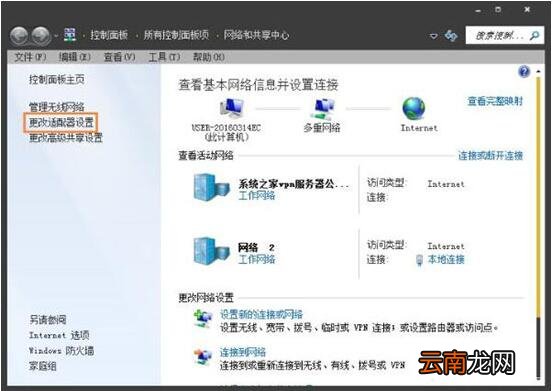Click the blue help question mark icon
Viewport: 552px width, 391px height.
pyautogui.click(x=524, y=72)
